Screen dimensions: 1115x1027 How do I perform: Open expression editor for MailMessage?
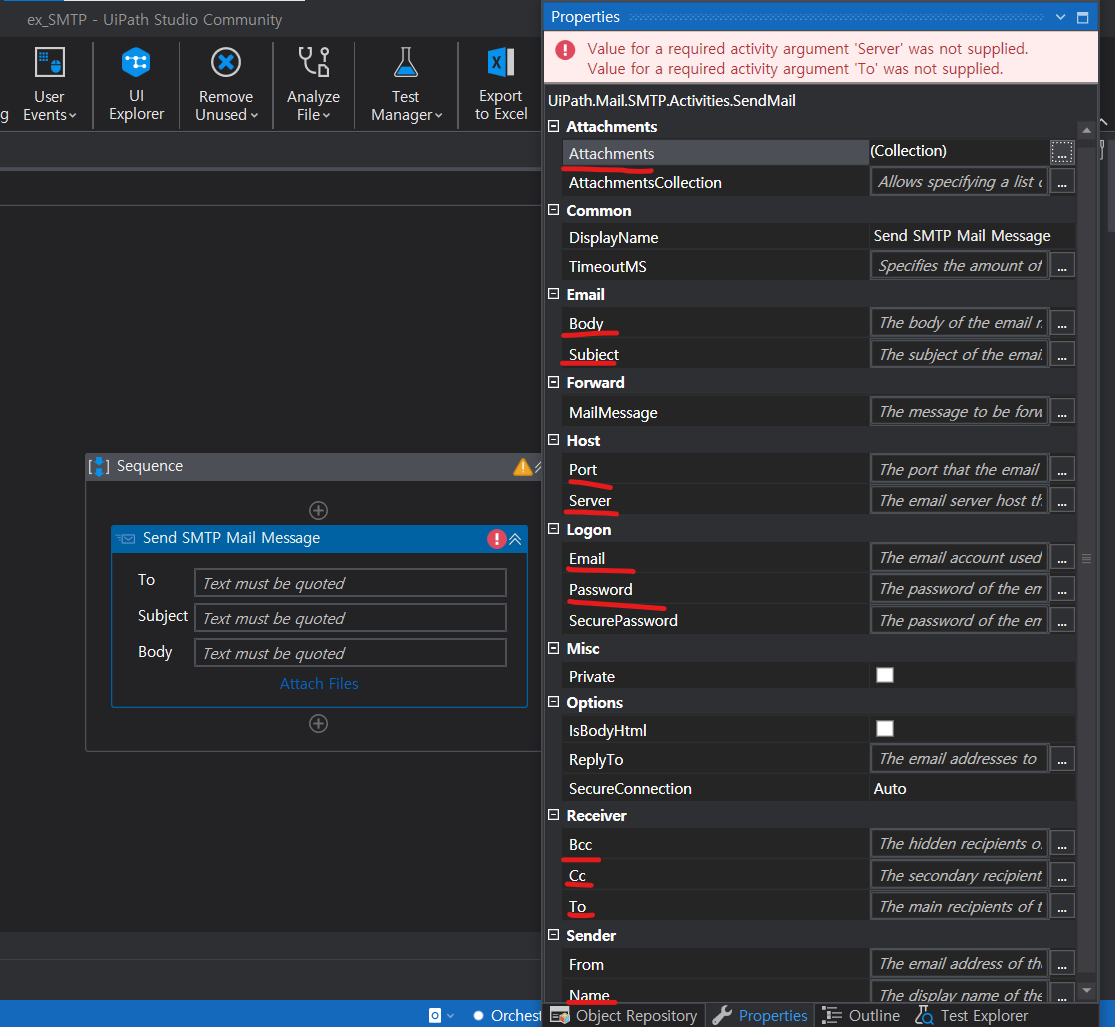[1062, 413]
